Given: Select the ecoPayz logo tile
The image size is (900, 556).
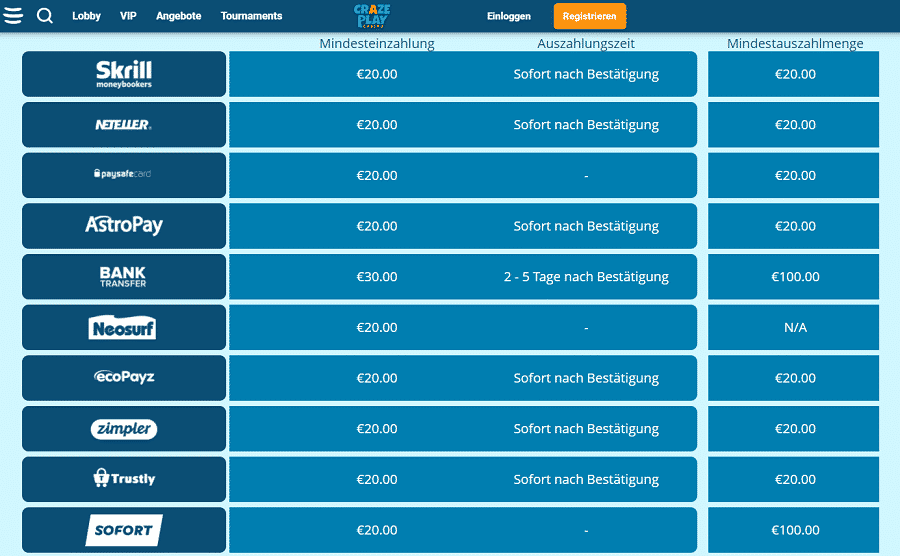Looking at the screenshot, I should pyautogui.click(x=124, y=378).
